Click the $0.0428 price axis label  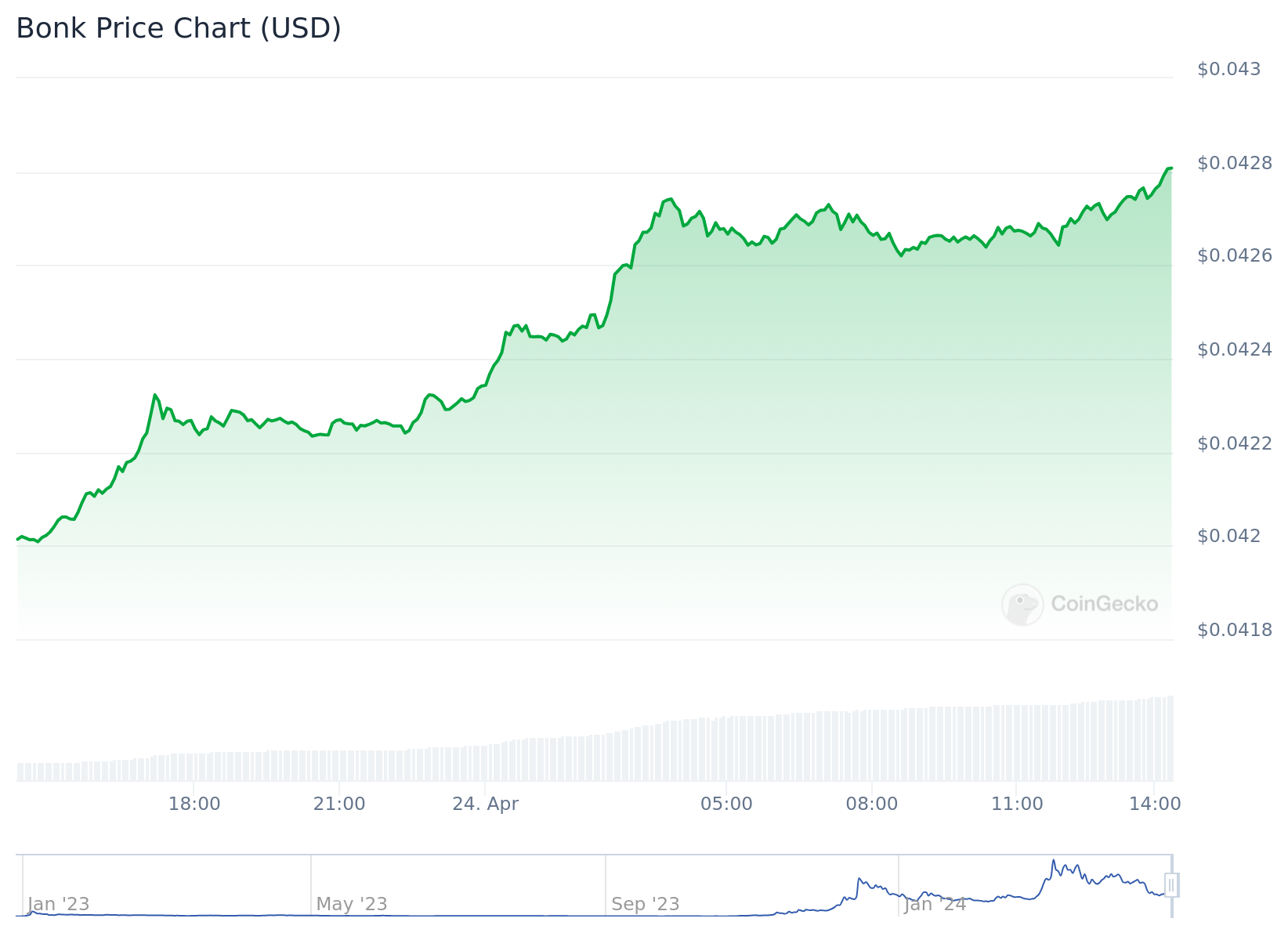(x=1234, y=163)
